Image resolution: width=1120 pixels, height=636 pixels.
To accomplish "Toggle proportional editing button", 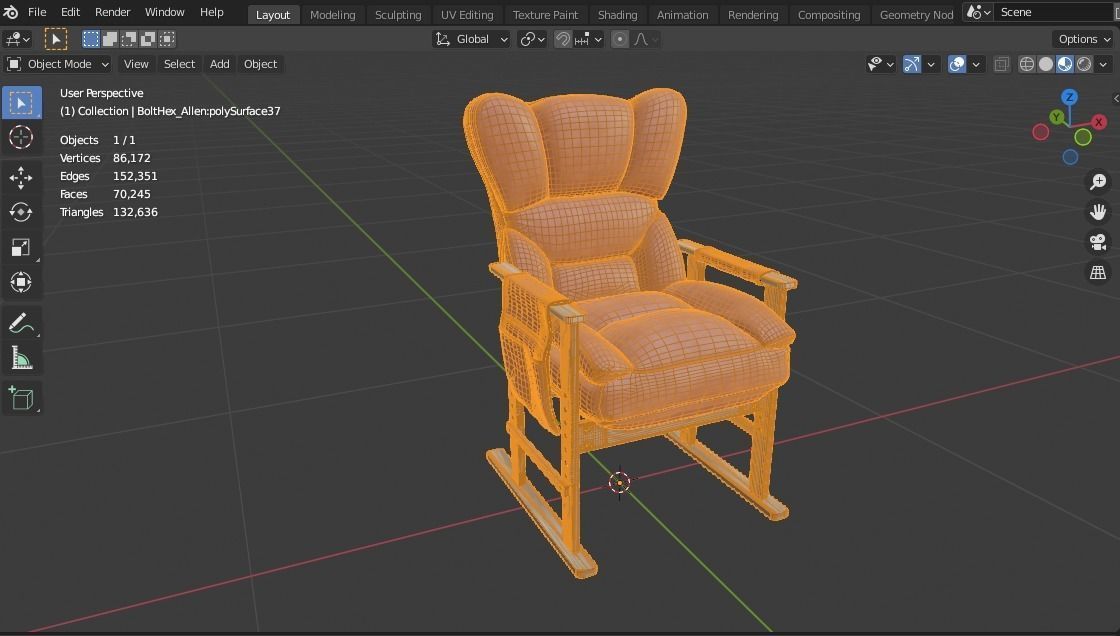I will 620,39.
